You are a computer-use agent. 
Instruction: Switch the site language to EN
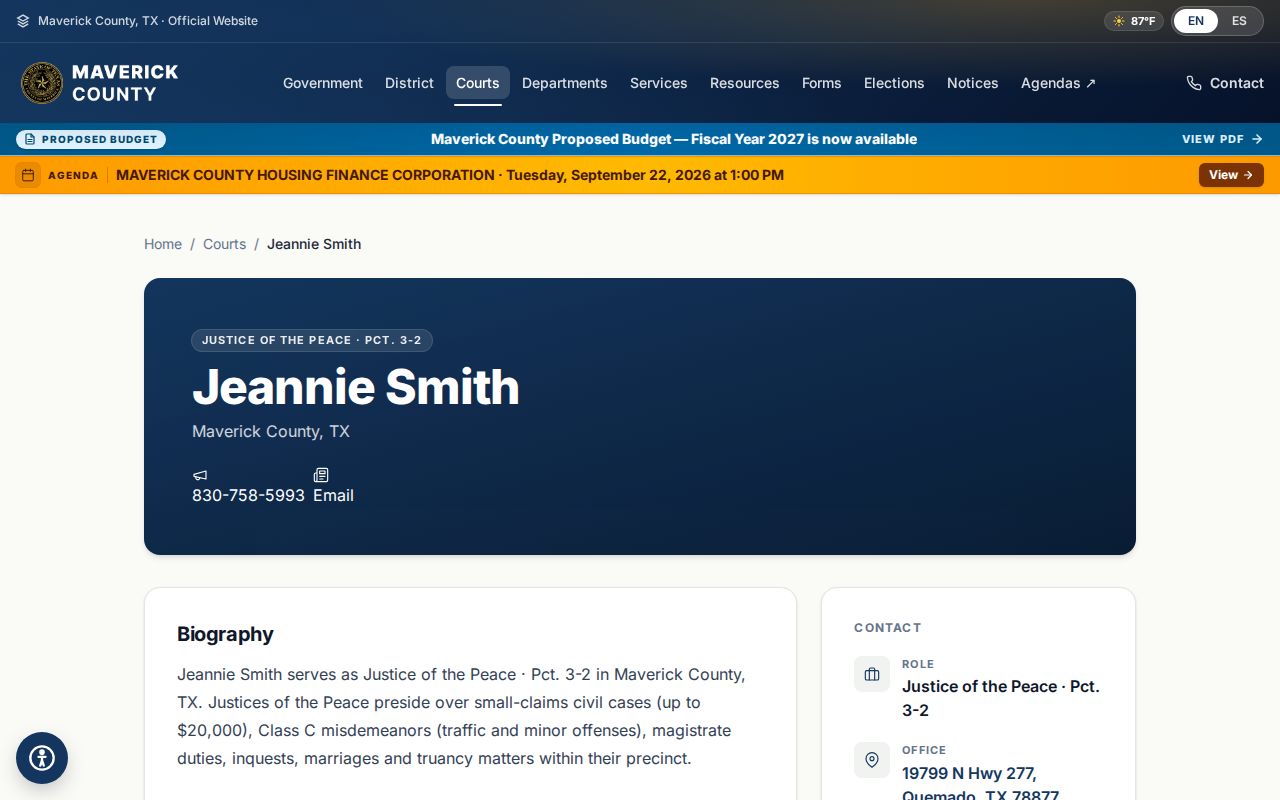1196,21
